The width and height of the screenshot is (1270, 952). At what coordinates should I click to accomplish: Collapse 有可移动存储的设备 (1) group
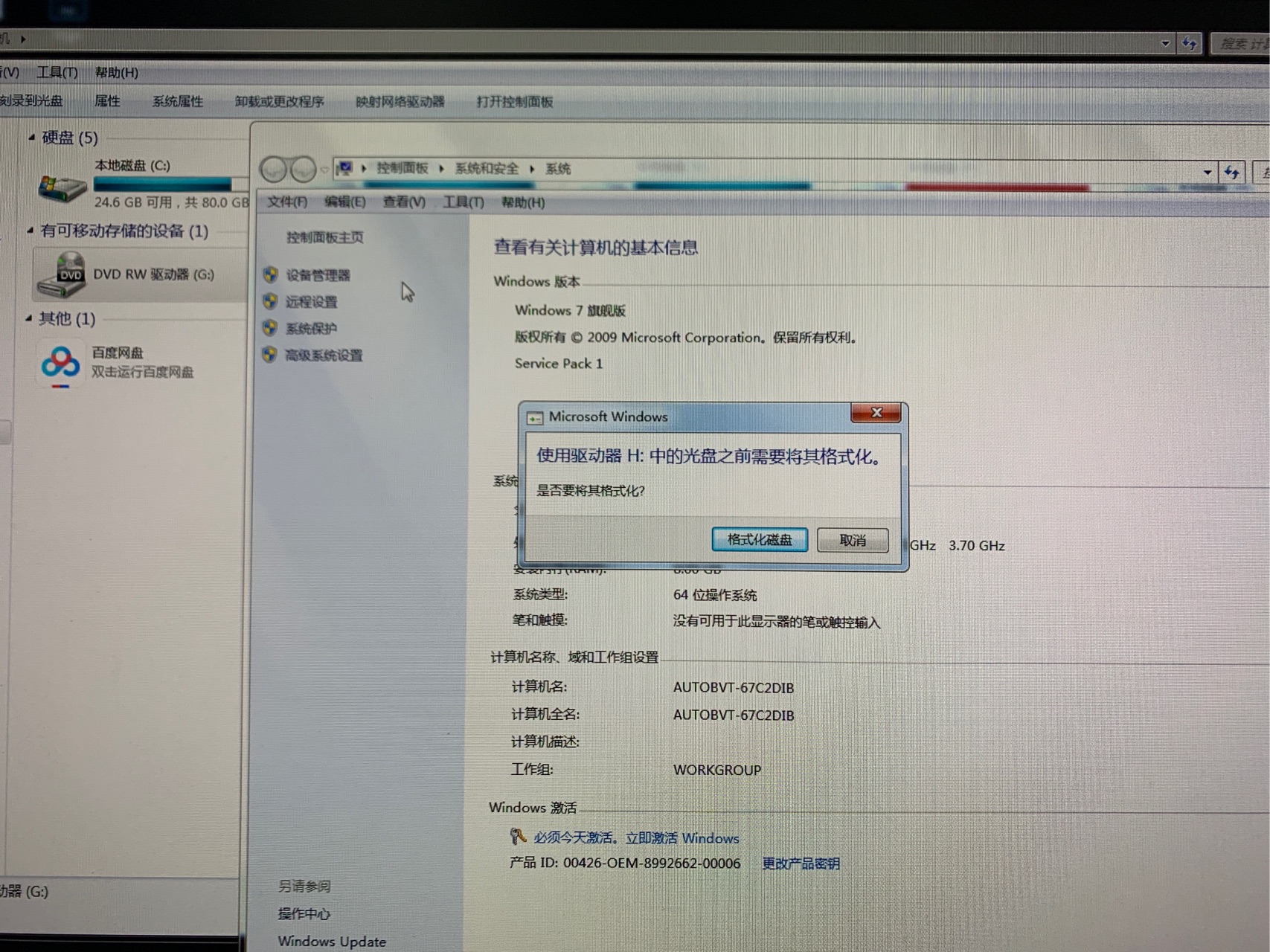[x=30, y=231]
